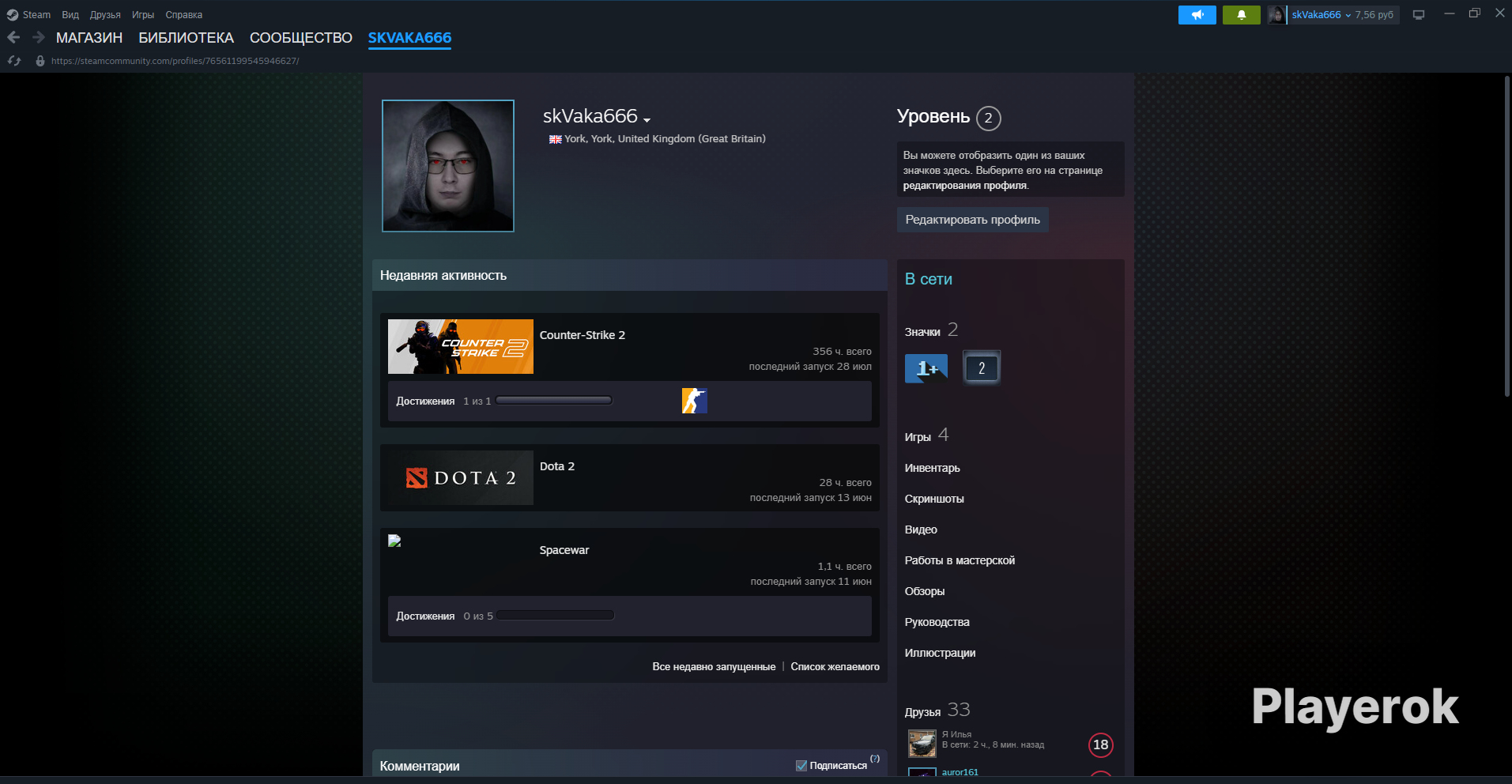Open the Значки badges link
Viewport: 1512px width, 784px height.
[x=931, y=330]
